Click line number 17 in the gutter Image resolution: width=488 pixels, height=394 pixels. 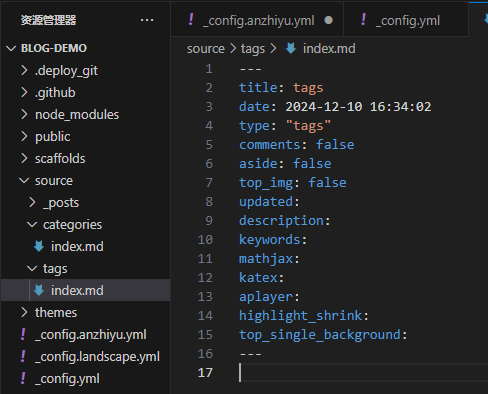[x=205, y=373]
